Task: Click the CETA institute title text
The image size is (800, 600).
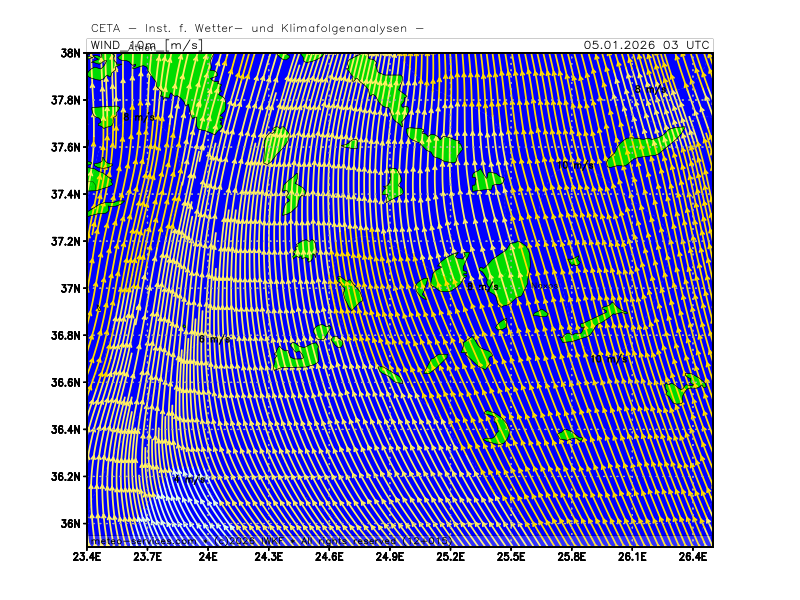Action: click(x=257, y=28)
